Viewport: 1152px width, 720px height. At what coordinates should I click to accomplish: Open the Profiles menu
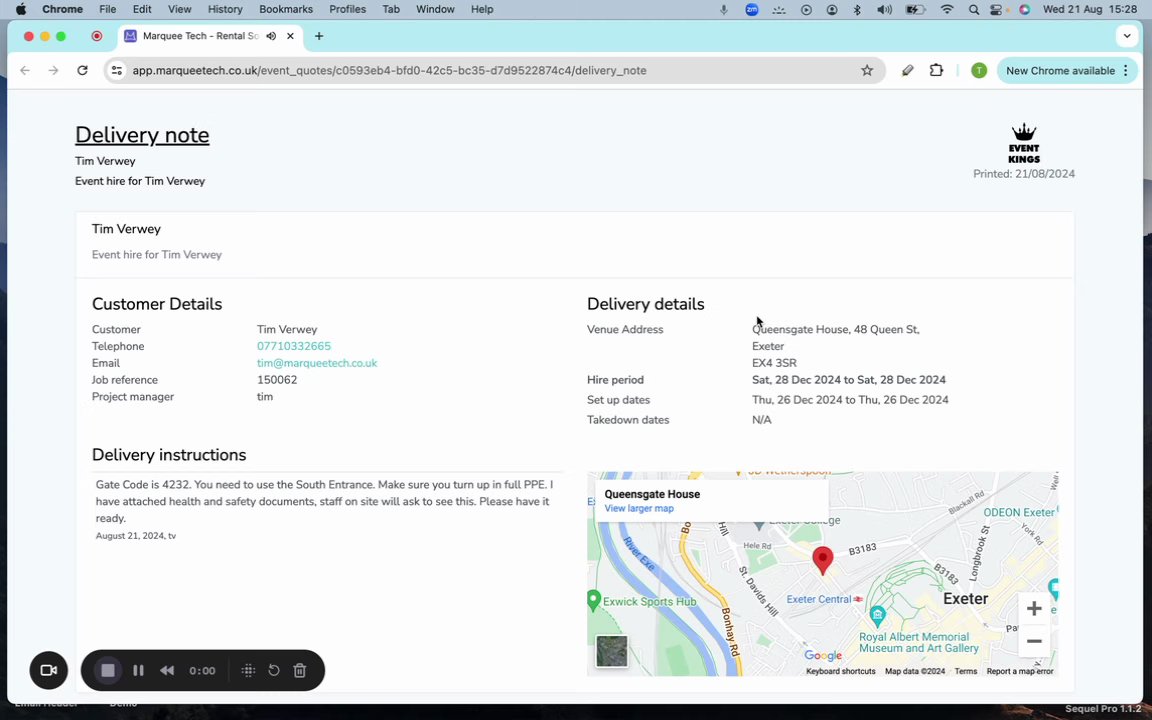348,10
